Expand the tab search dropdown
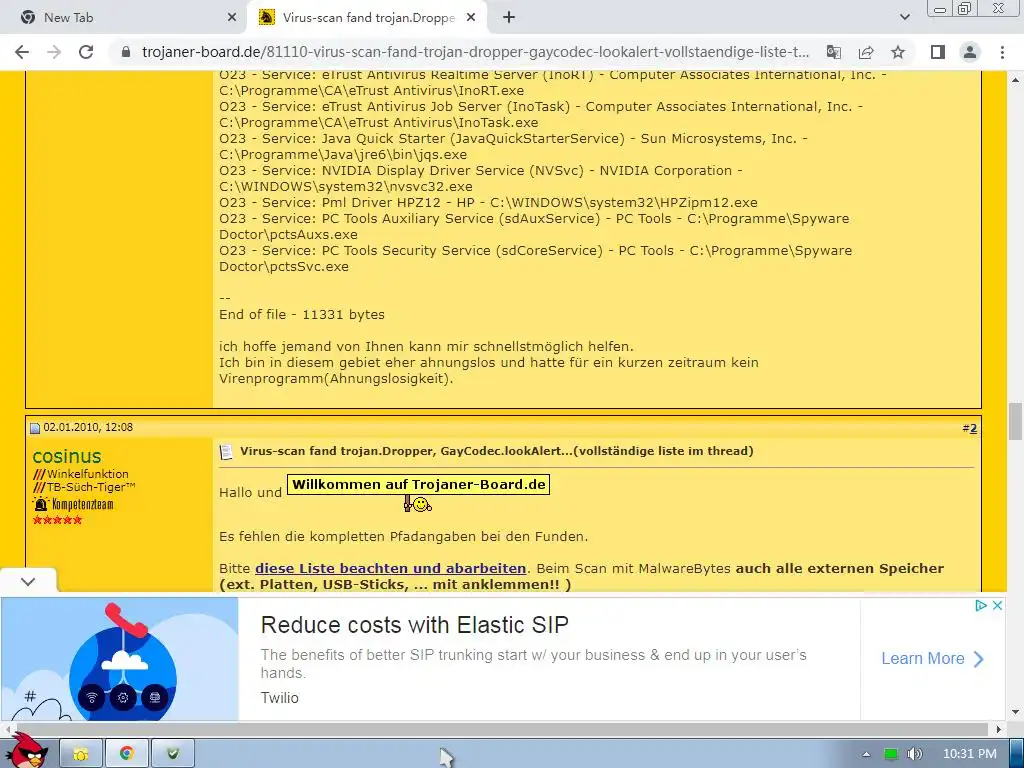Screen dimensions: 1024x768 [x=904, y=18]
